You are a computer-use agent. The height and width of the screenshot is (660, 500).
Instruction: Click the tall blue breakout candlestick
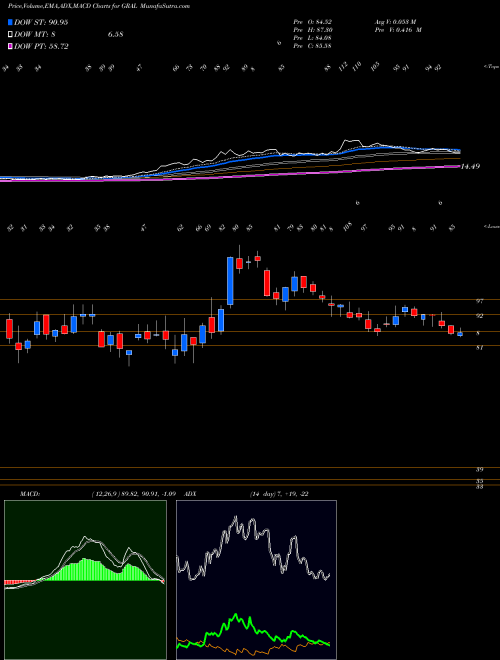click(230, 281)
